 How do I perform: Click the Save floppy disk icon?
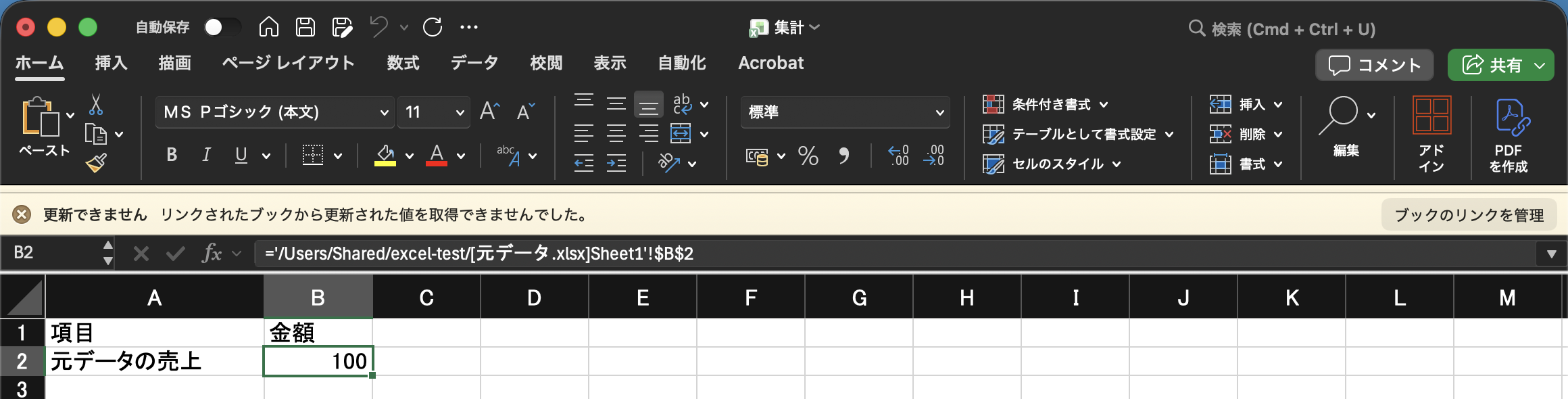coord(305,27)
